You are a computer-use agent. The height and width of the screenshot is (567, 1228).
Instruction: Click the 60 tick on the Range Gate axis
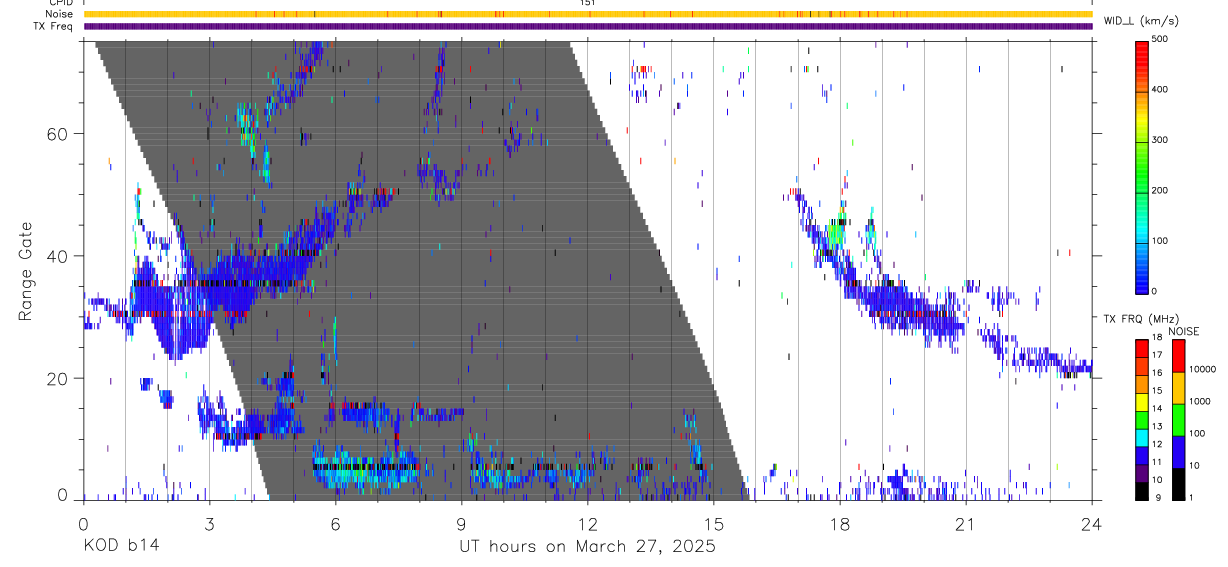click(x=59, y=133)
